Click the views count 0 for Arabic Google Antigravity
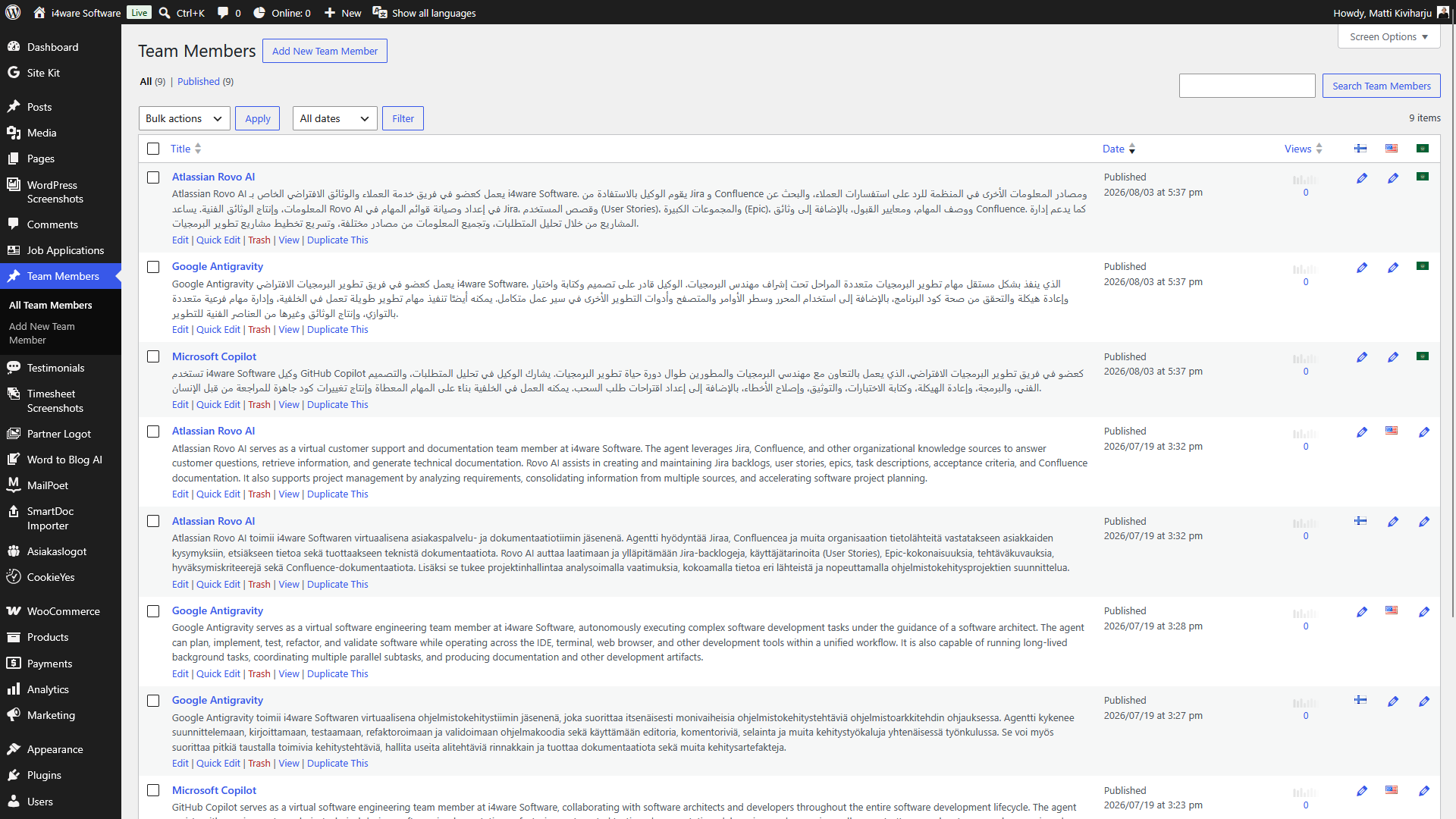This screenshot has height=819, width=1456. point(1306,282)
